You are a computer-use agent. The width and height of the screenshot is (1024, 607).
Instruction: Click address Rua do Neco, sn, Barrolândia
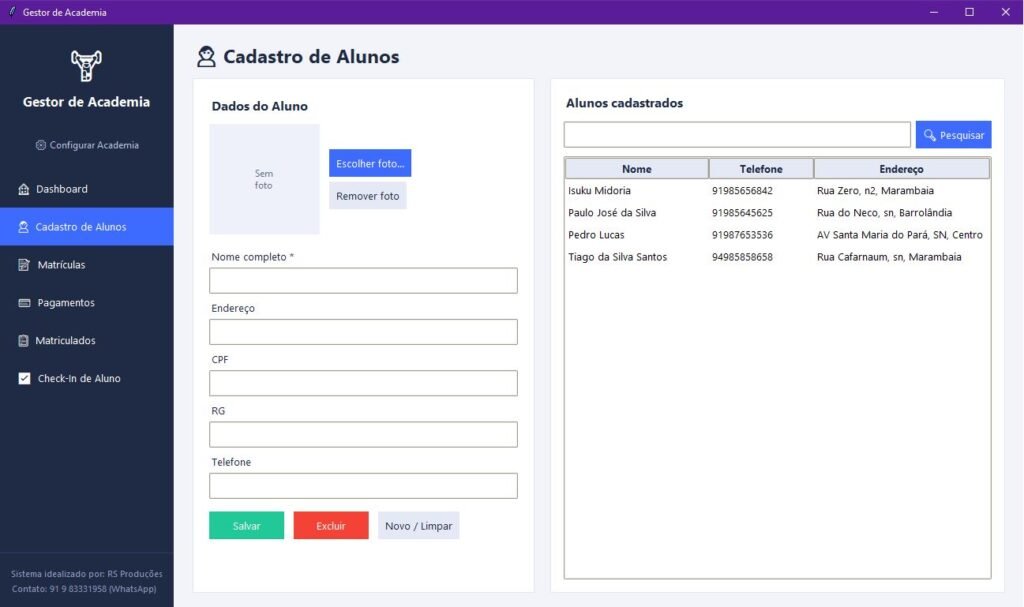pyautogui.click(x=884, y=213)
